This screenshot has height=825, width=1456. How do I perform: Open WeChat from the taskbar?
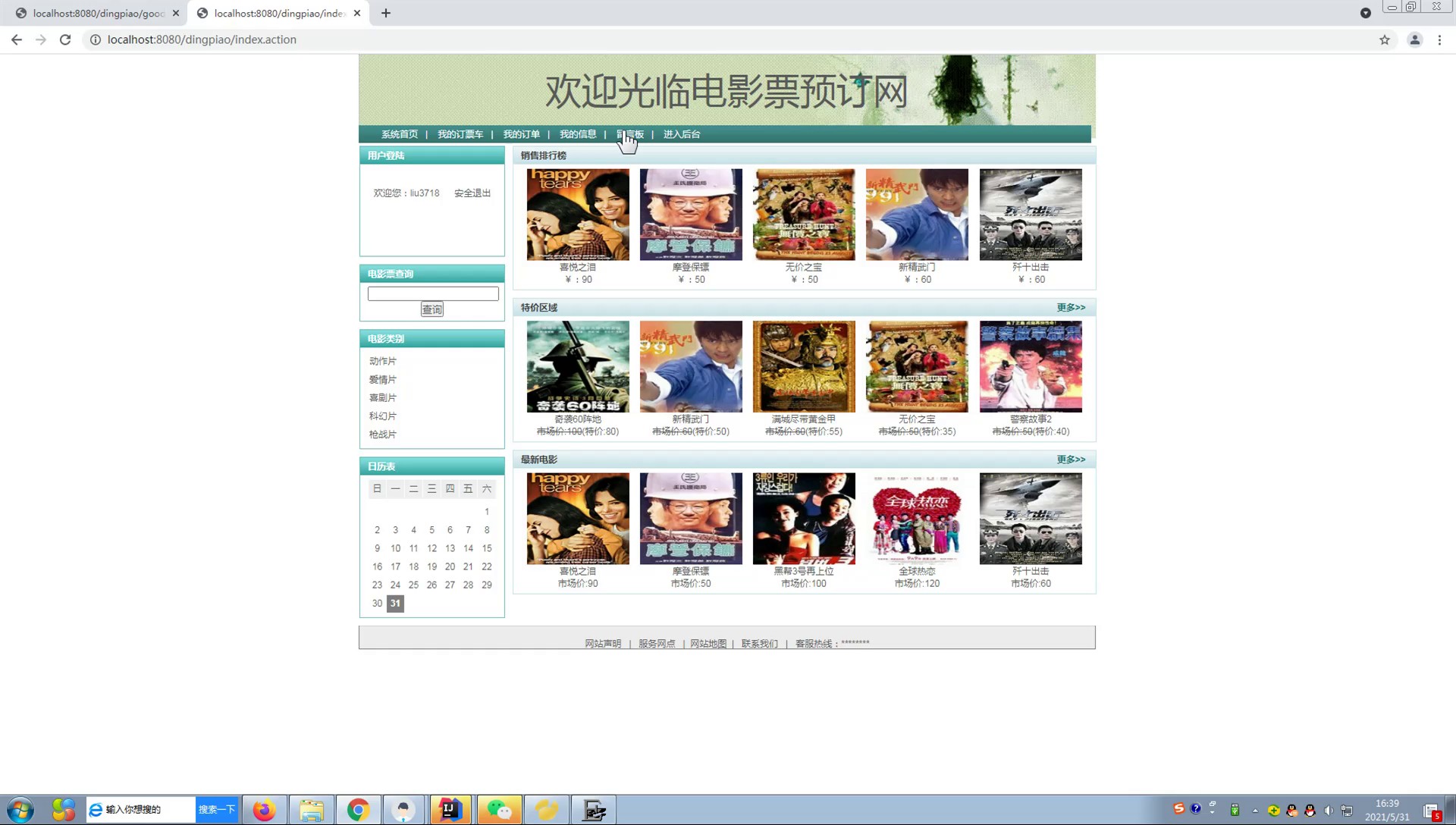[x=499, y=810]
